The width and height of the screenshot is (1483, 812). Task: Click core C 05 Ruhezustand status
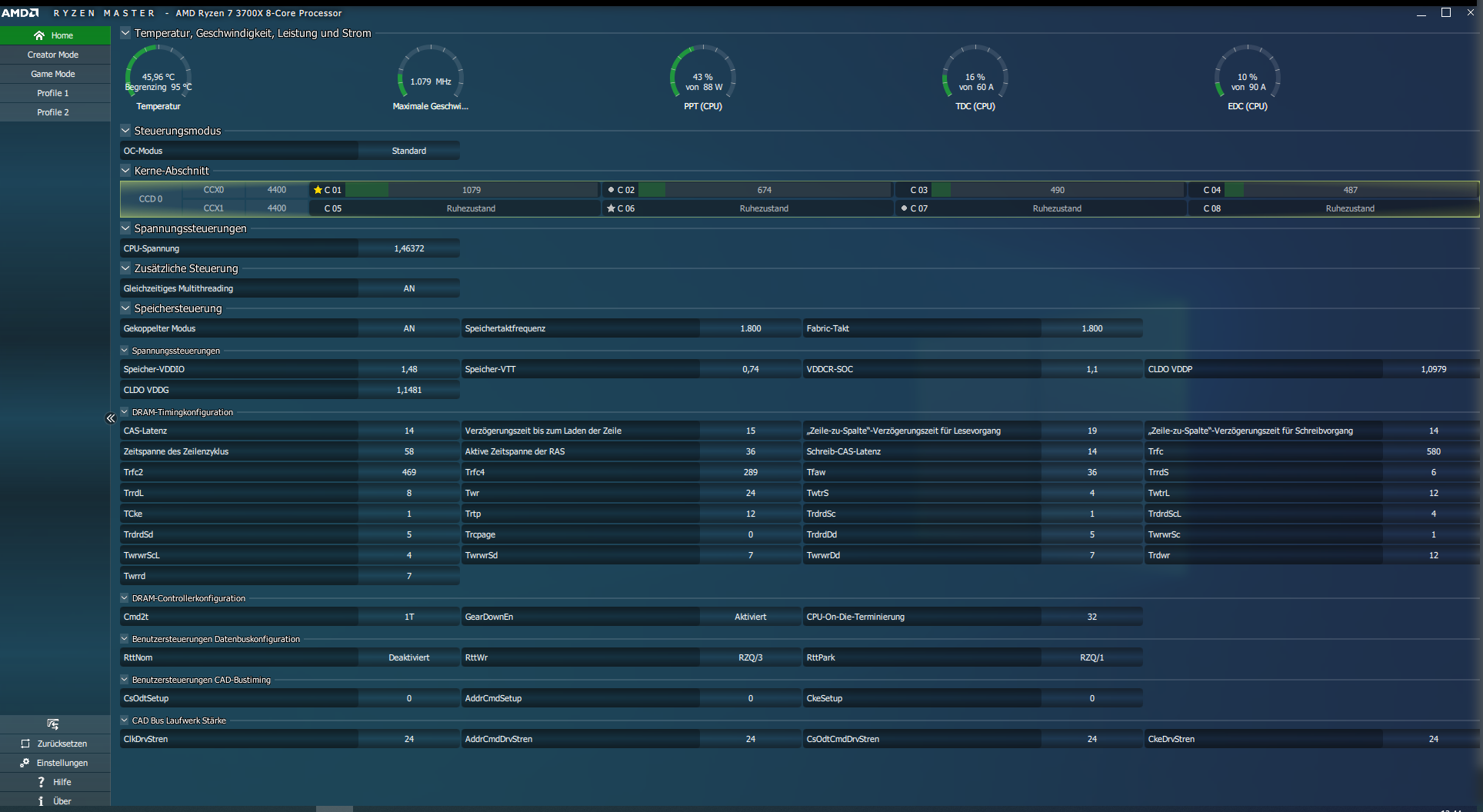(471, 208)
